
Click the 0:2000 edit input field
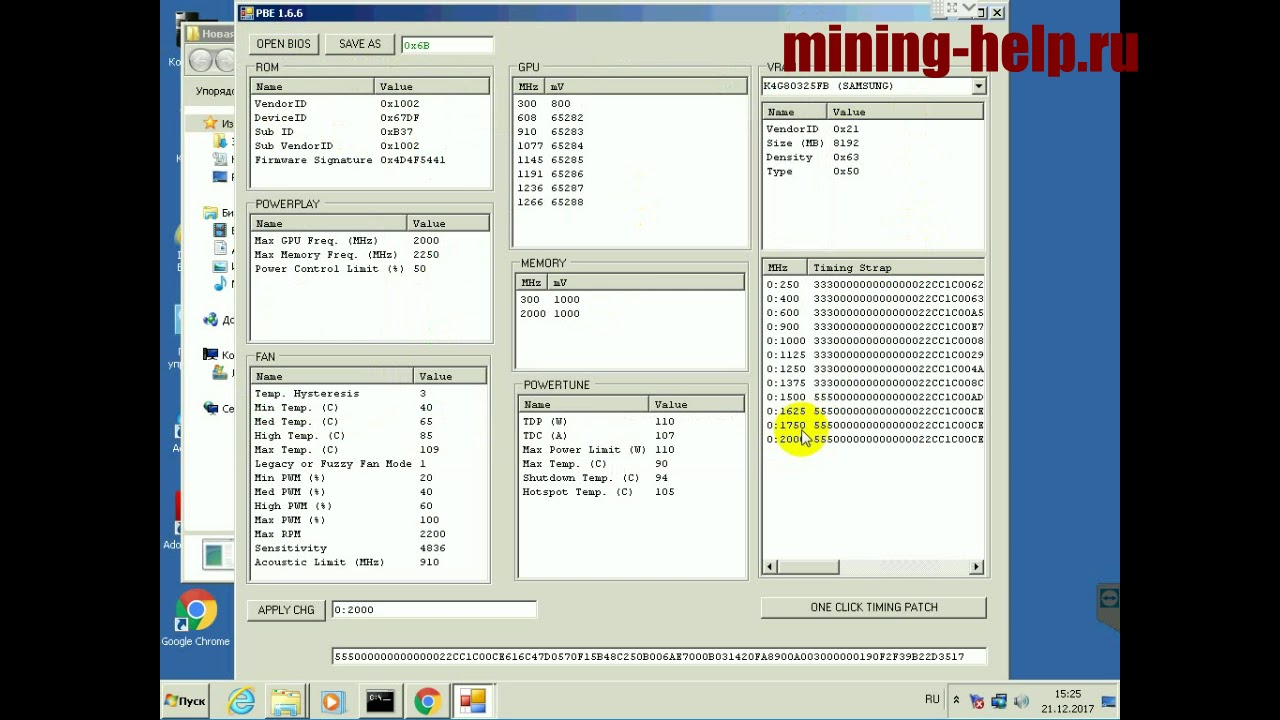click(433, 609)
